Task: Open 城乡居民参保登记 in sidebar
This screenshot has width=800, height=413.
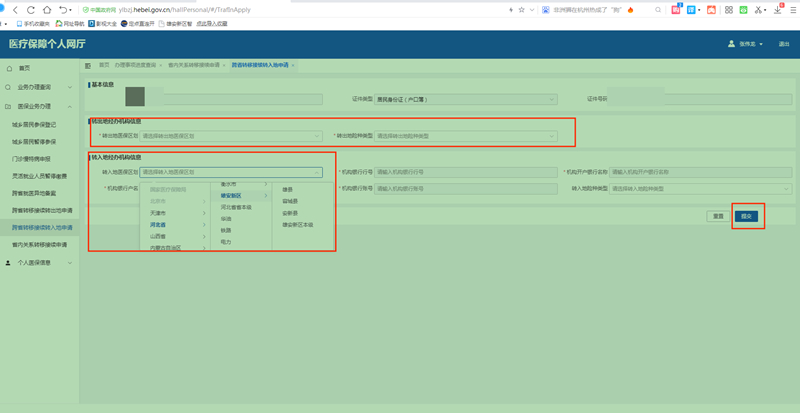Action: (34, 125)
